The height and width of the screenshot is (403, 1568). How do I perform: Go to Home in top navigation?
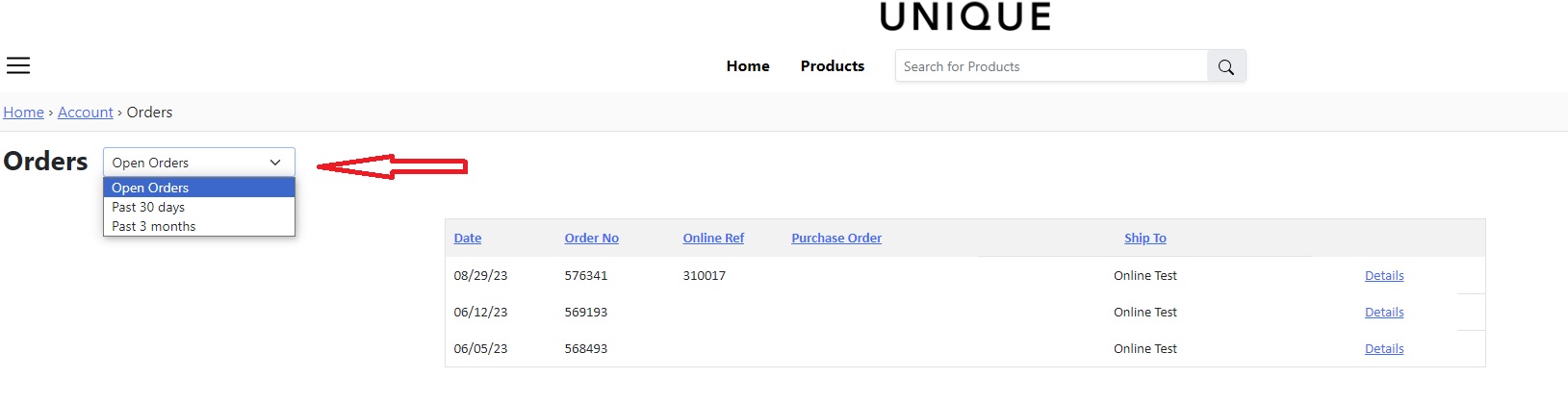tap(748, 66)
